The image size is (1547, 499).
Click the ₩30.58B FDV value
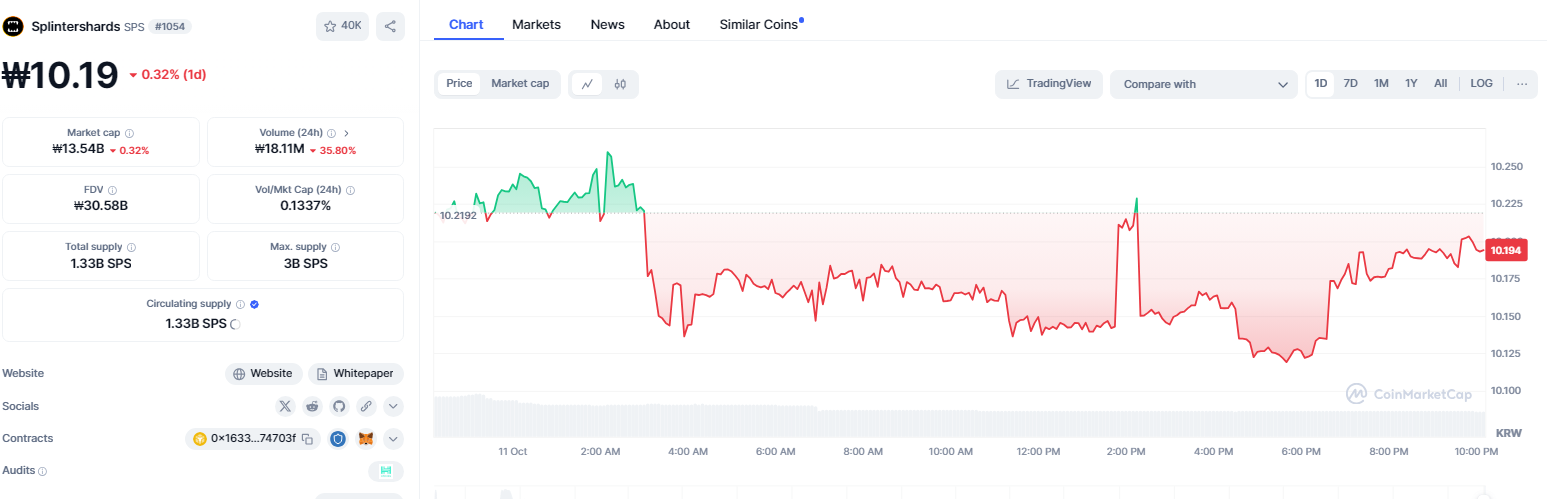pos(101,206)
